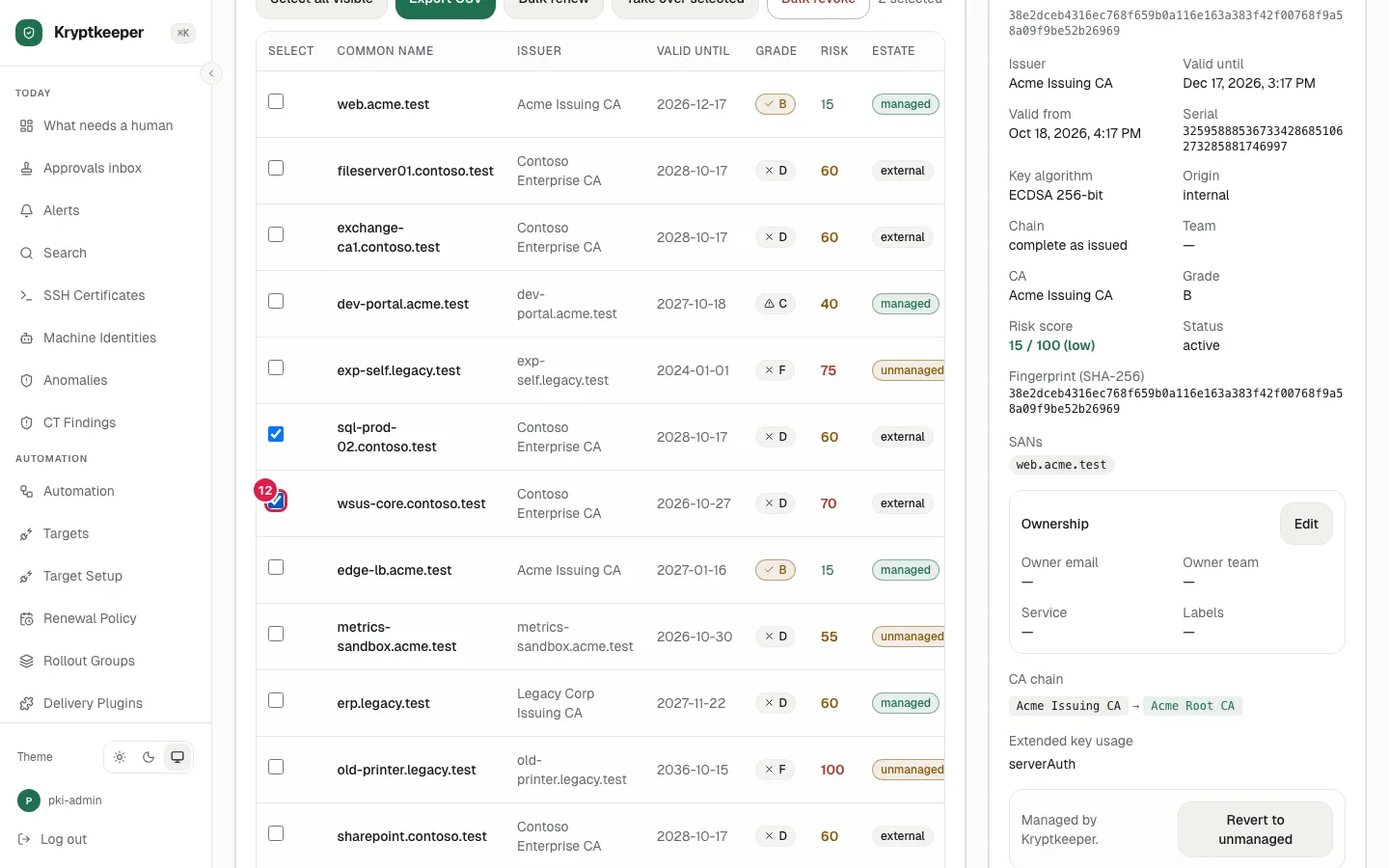Click the Automation sidebar icon

click(x=27, y=491)
